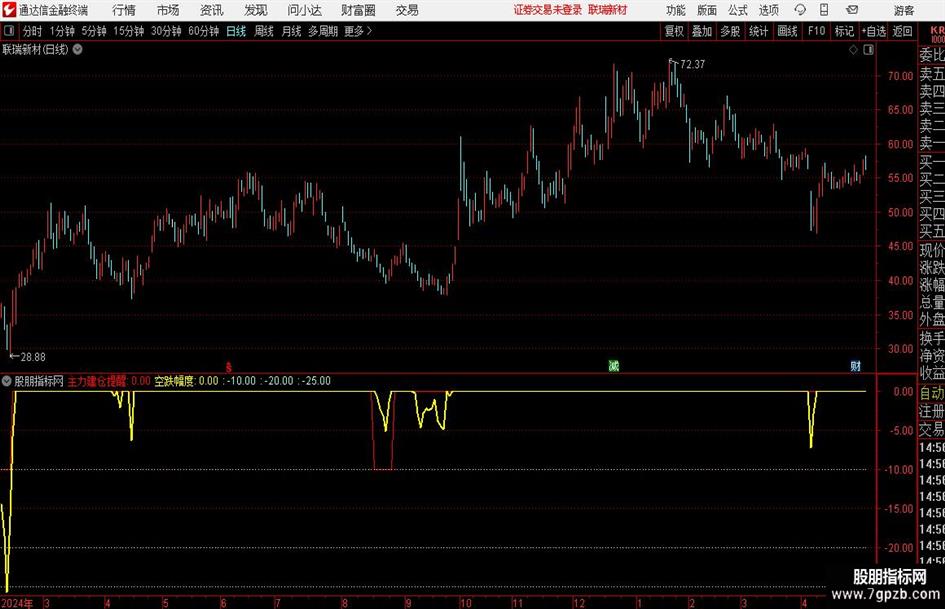The image size is (945, 609).
Task: Click the 多股 multi-stock toolbar button
Action: pyautogui.click(x=730, y=31)
